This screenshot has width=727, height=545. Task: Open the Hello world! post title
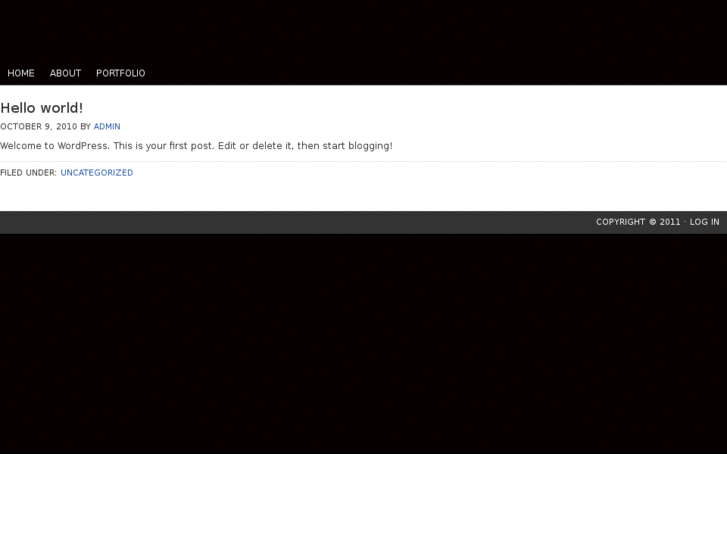pyautogui.click(x=42, y=108)
